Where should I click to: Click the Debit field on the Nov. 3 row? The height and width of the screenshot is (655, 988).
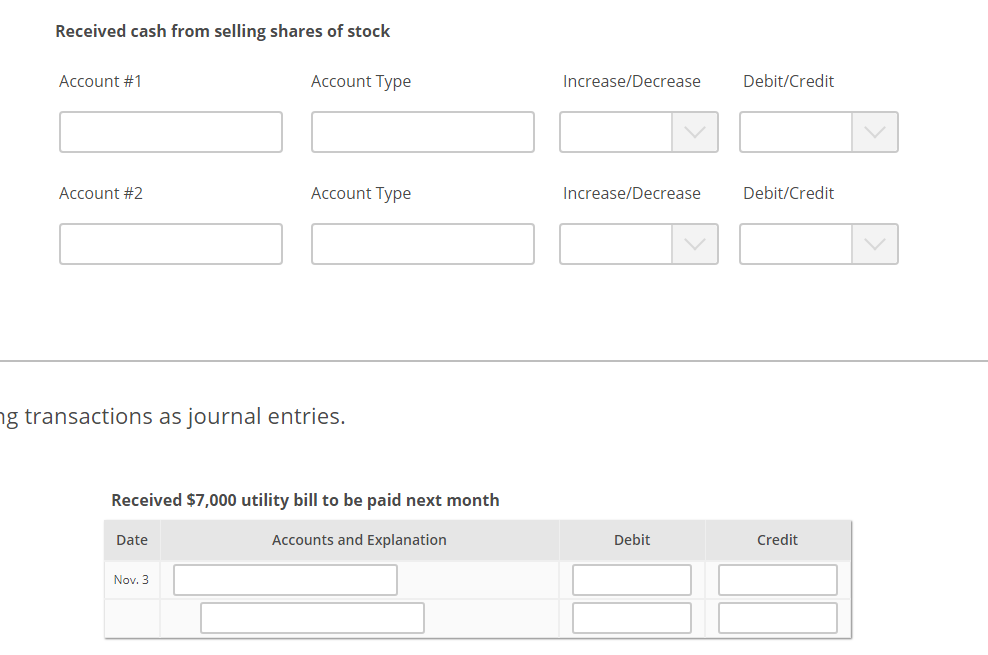(631, 579)
